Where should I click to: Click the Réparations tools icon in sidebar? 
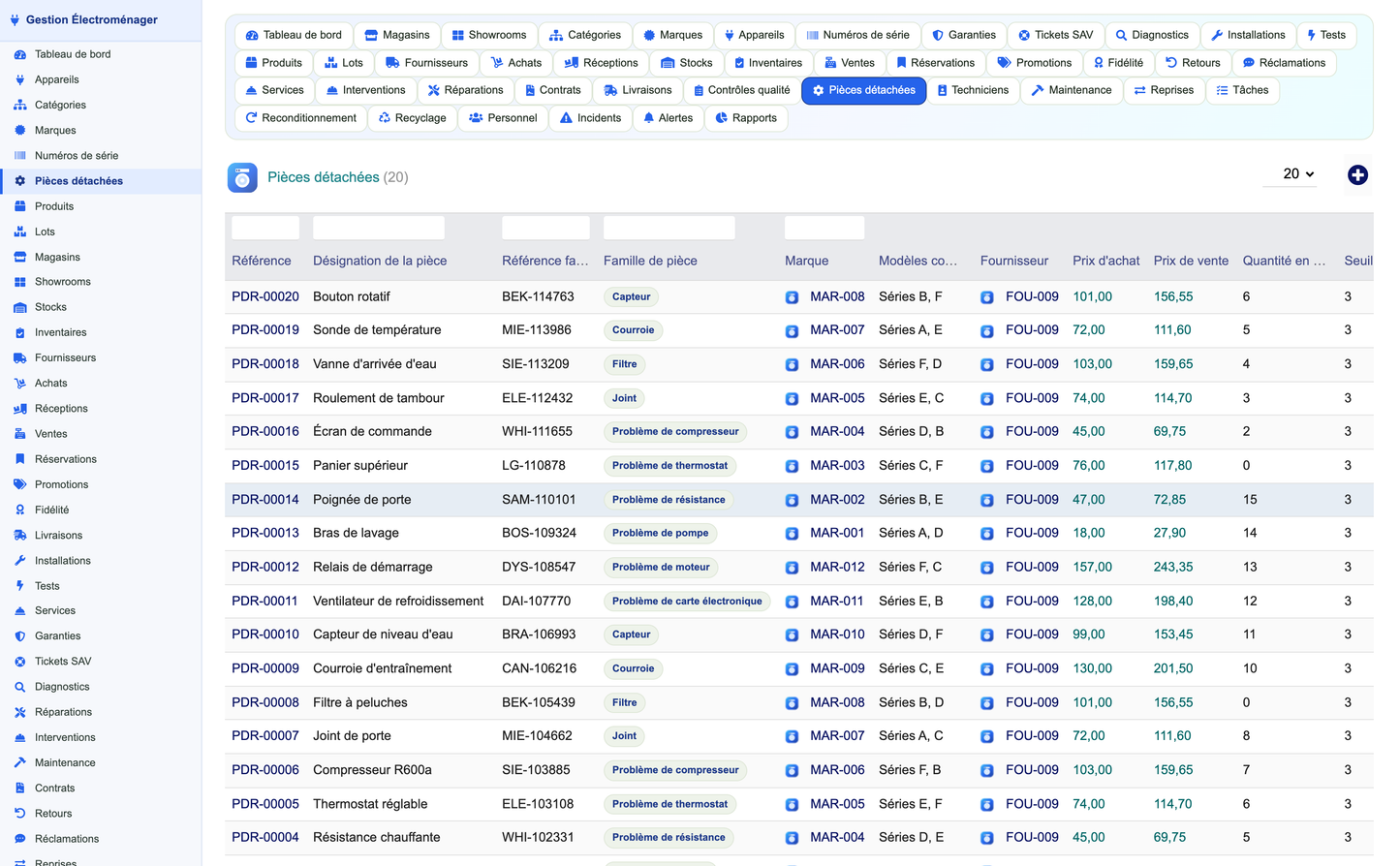[19, 712]
